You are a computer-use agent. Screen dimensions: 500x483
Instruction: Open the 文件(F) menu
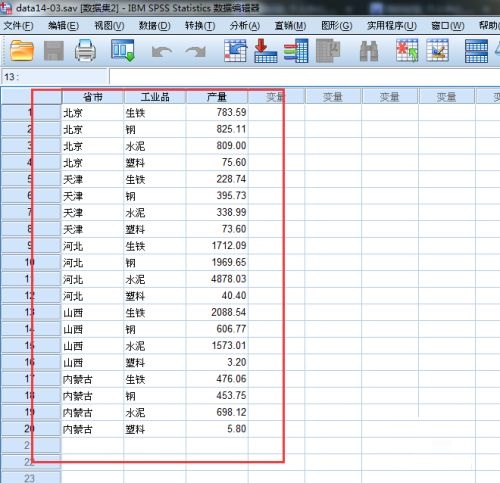[x=18, y=26]
